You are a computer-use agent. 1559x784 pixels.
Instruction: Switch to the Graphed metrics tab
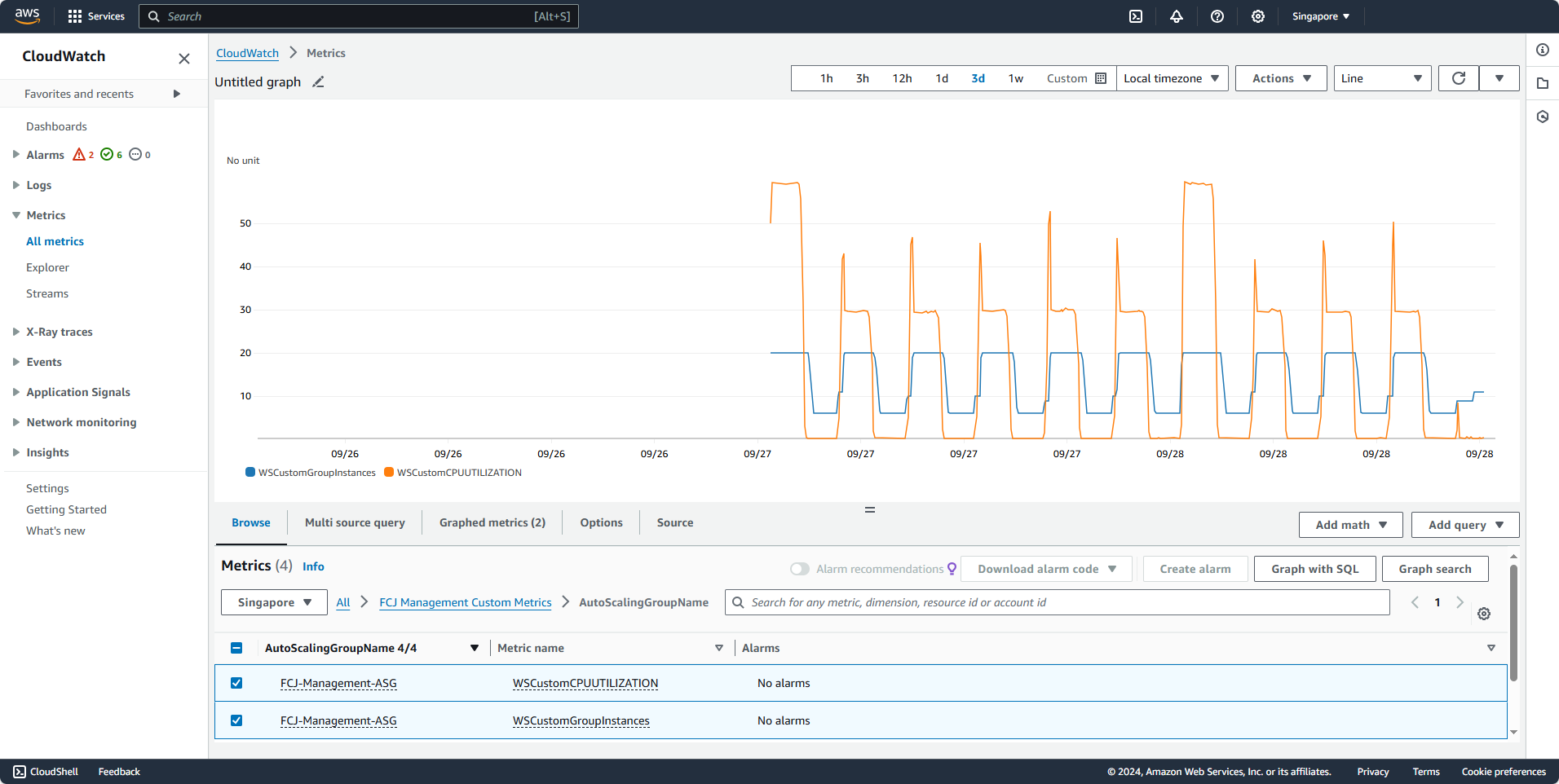[x=491, y=522]
